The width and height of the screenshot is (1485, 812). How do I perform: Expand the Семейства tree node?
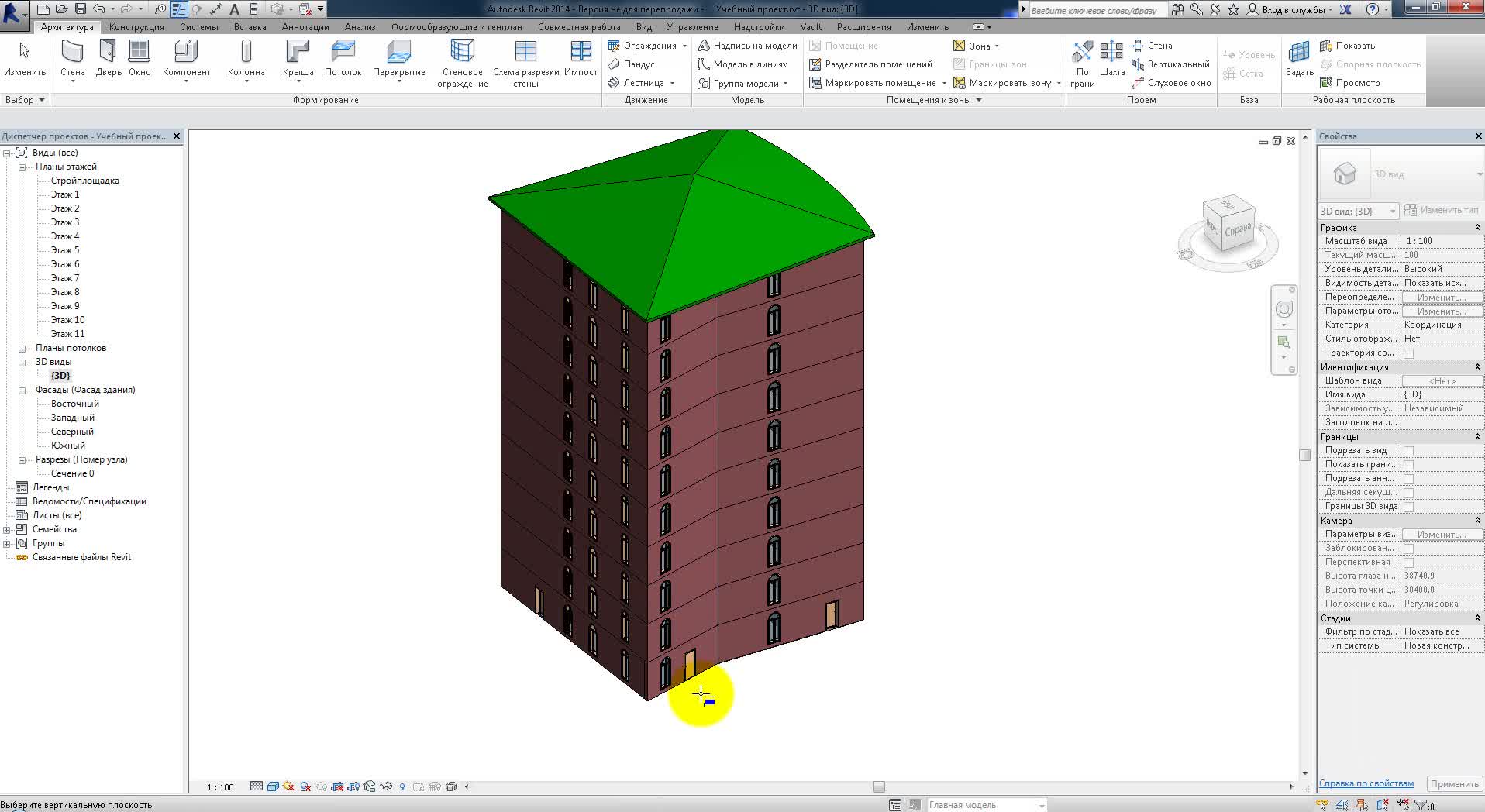click(x=6, y=529)
